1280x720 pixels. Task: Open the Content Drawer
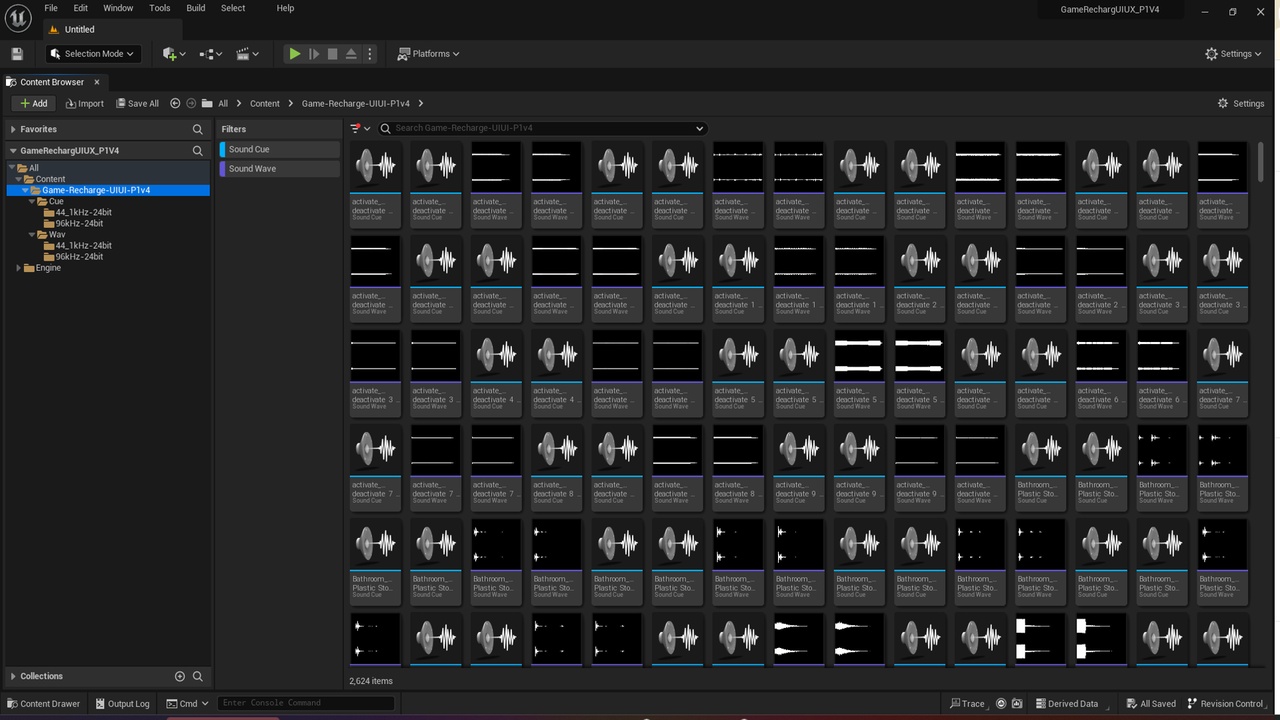[x=44, y=703]
